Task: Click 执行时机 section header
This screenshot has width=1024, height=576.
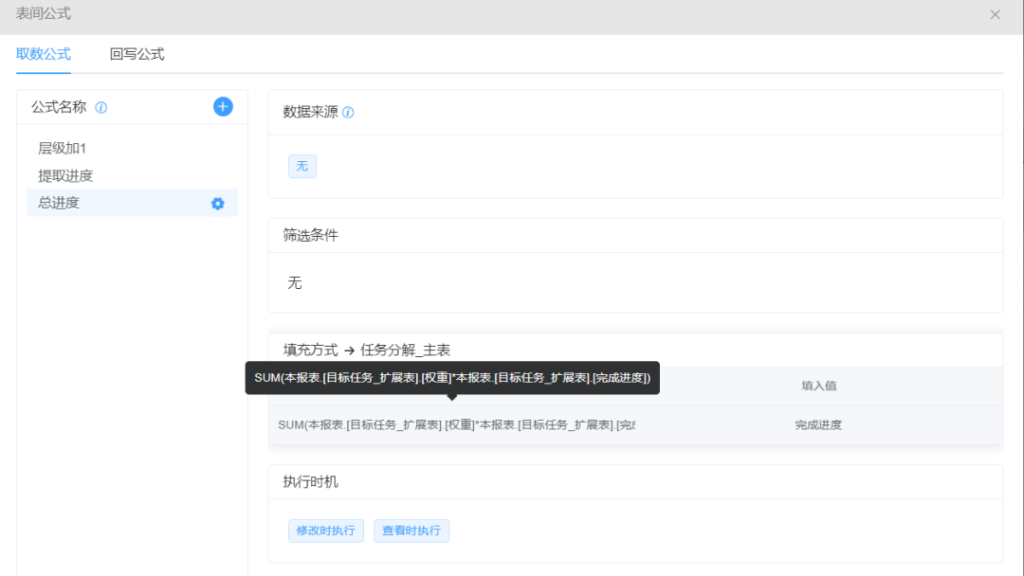Action: (310, 482)
